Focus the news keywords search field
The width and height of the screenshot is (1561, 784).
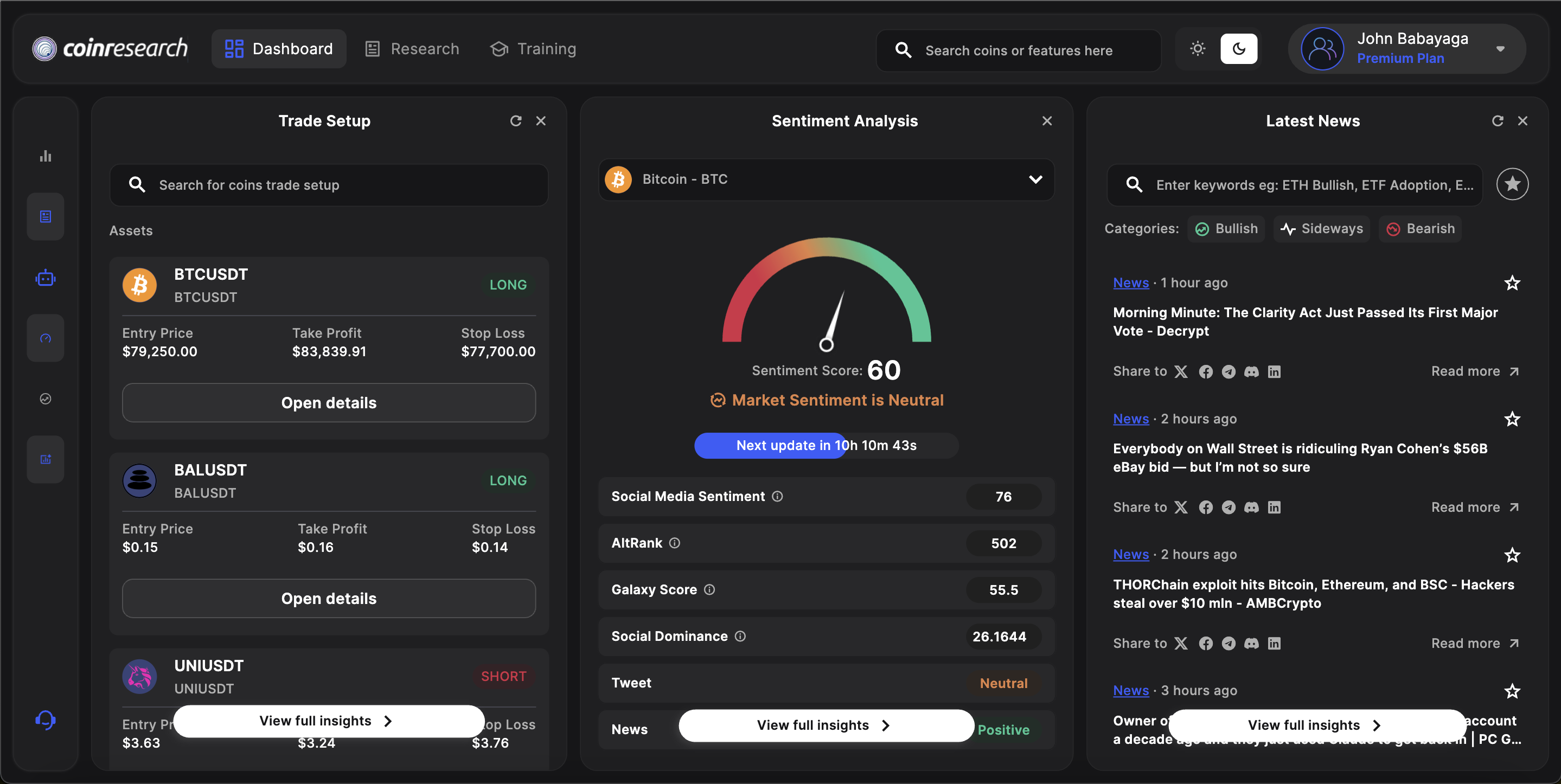coord(1294,185)
